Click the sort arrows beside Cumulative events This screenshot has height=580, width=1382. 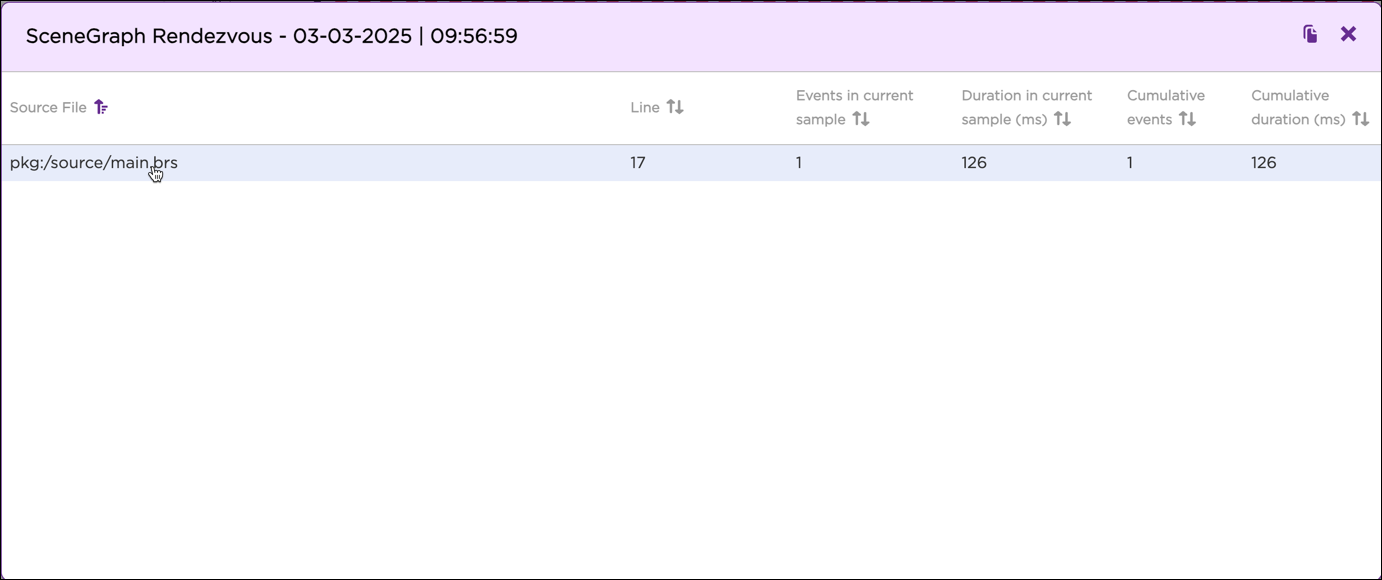tap(1188, 118)
